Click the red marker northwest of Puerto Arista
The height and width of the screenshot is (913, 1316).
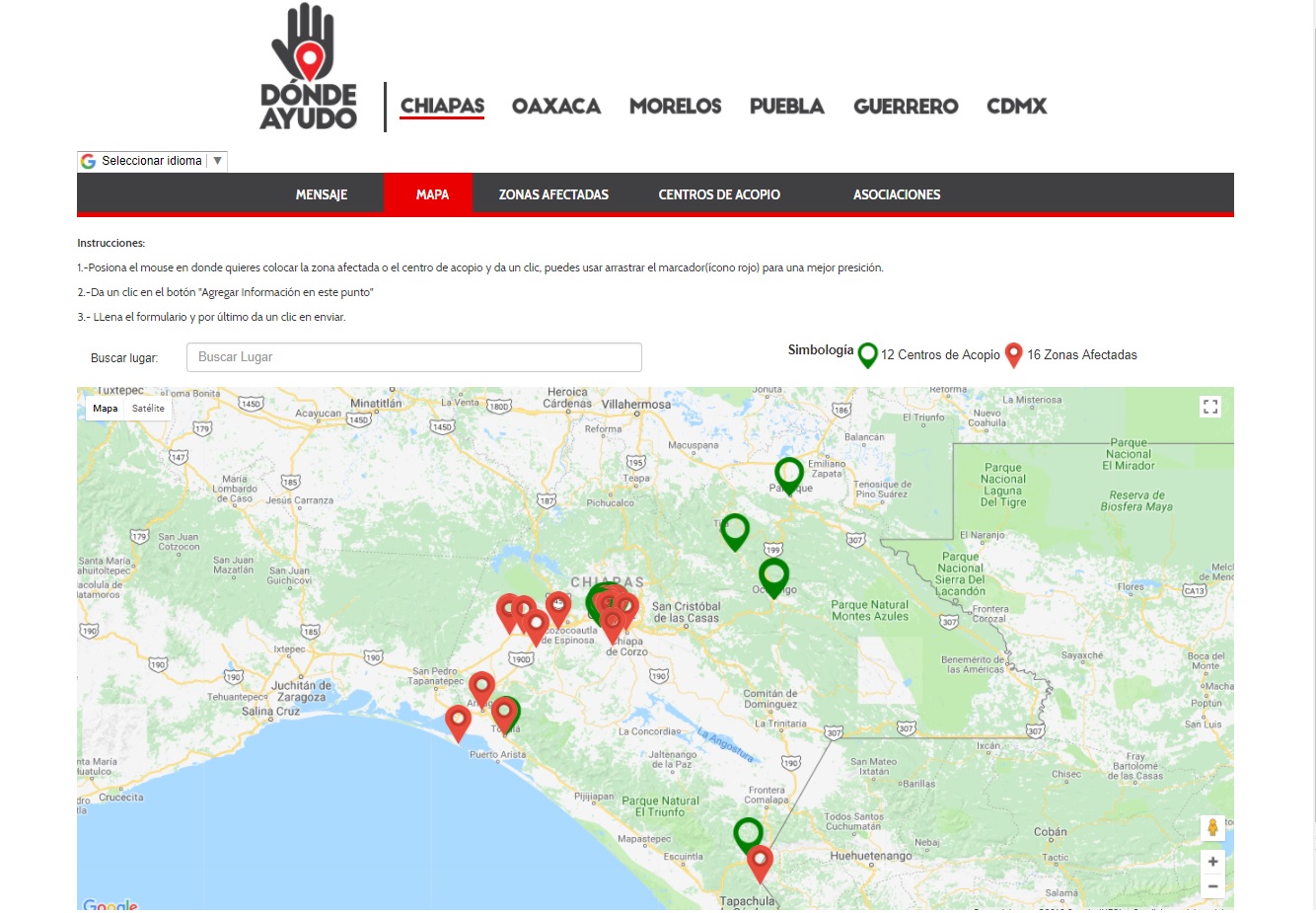point(458,723)
